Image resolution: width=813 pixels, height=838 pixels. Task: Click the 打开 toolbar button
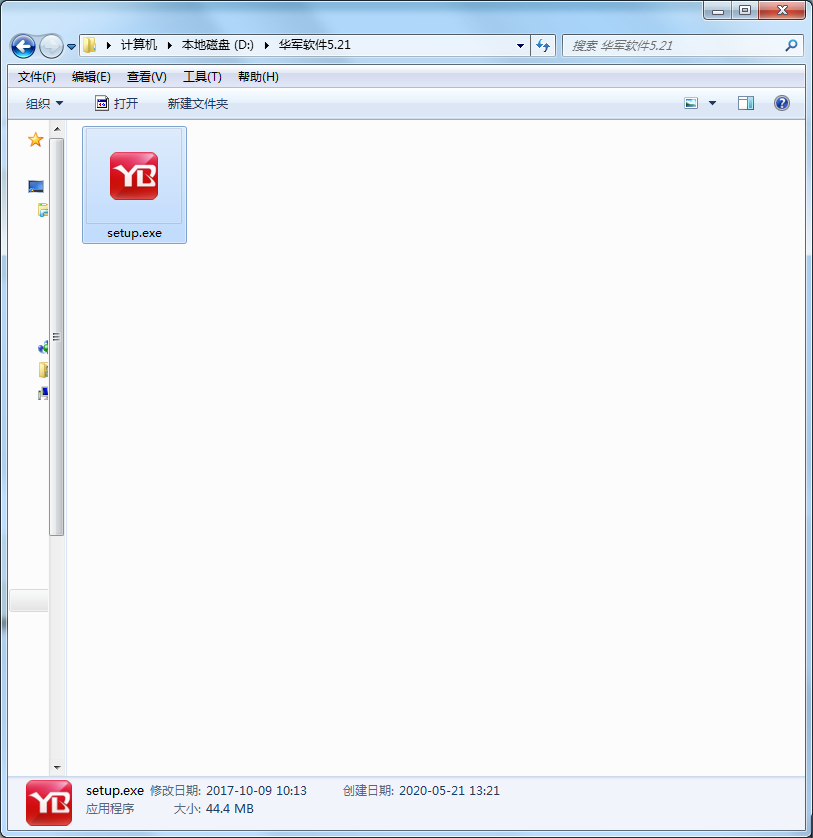[x=117, y=104]
